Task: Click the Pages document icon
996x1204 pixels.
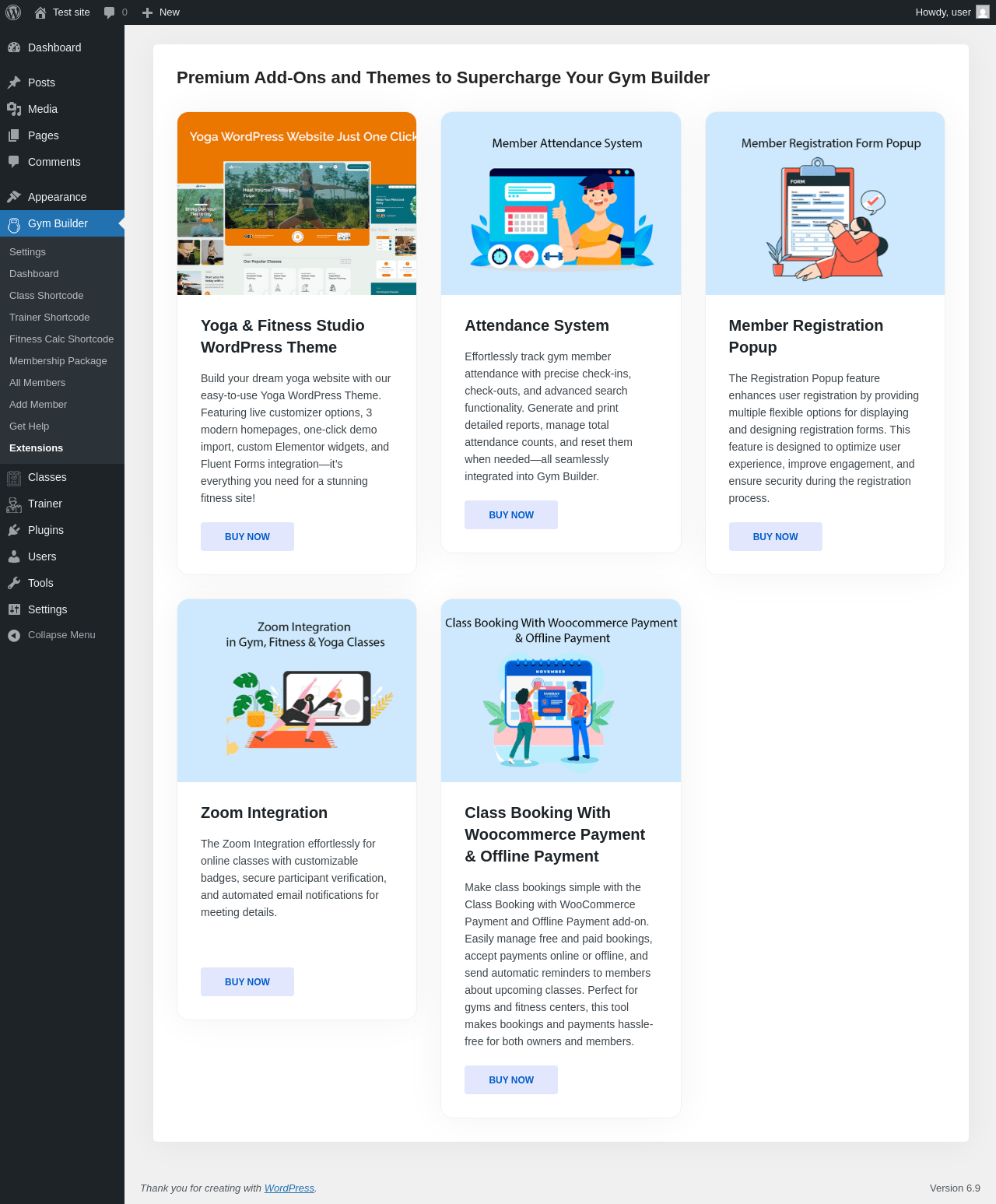Action: point(14,135)
